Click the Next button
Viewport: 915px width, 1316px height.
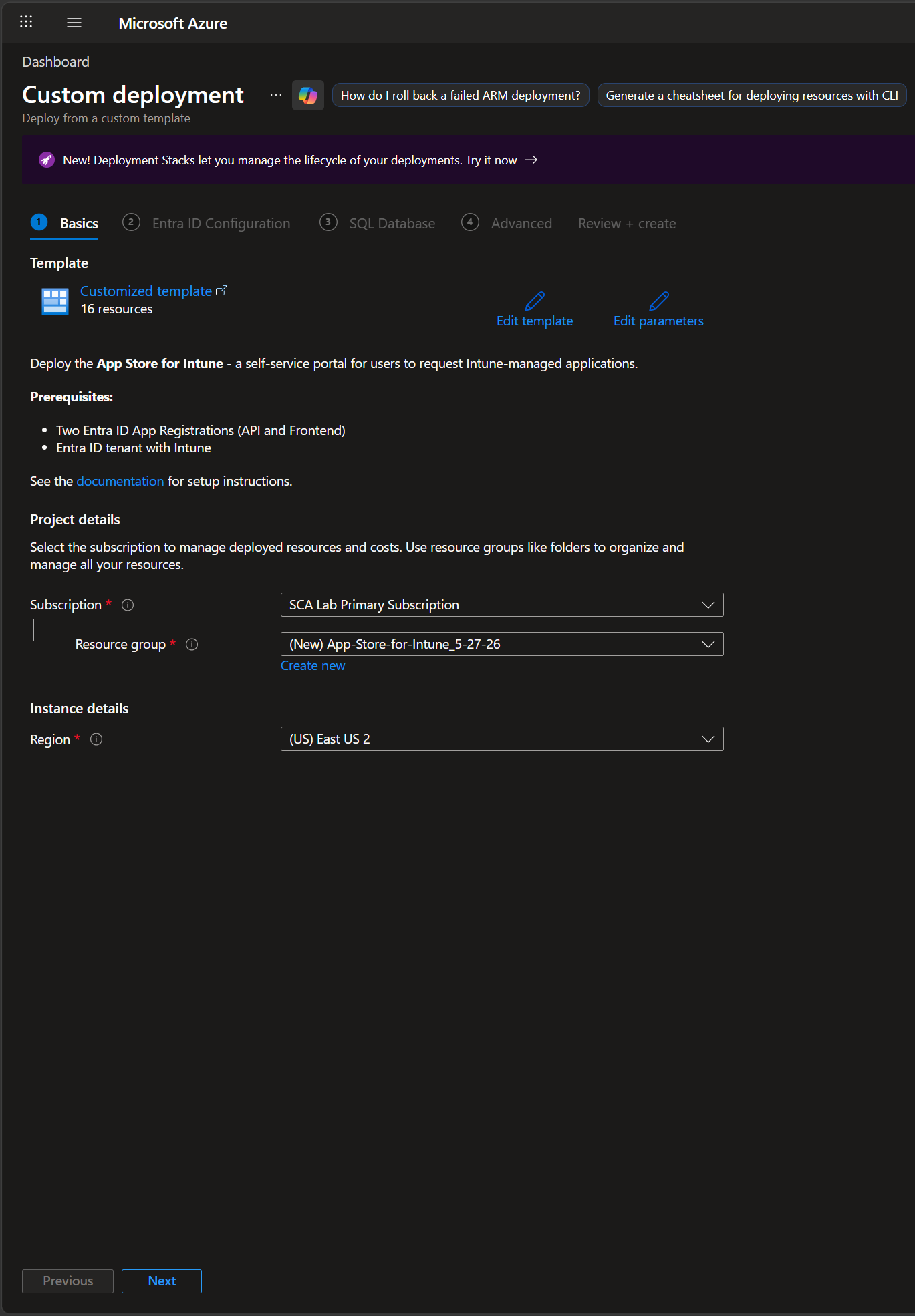click(162, 1281)
